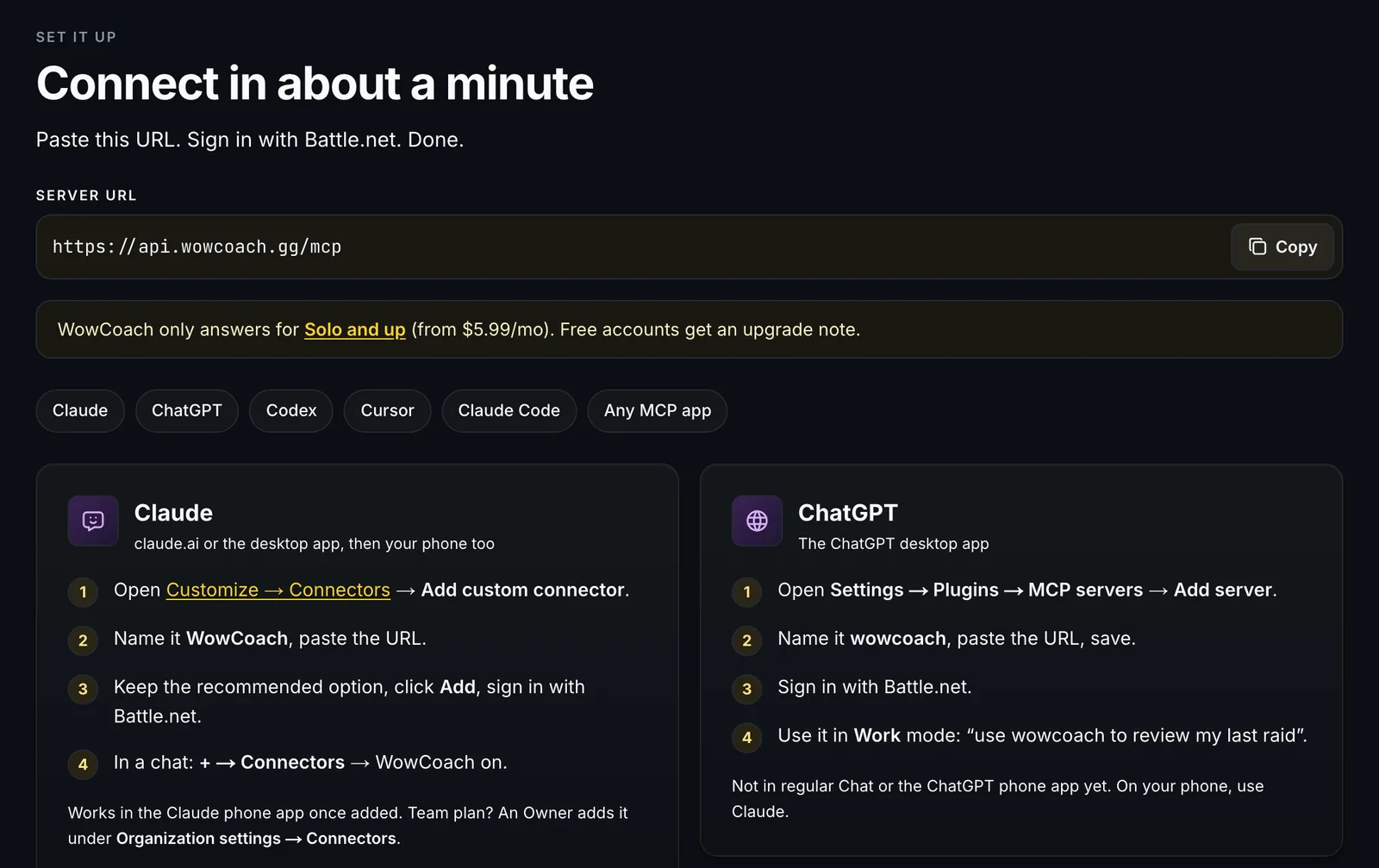Click the server URL field text
The image size is (1379, 868).
click(197, 247)
